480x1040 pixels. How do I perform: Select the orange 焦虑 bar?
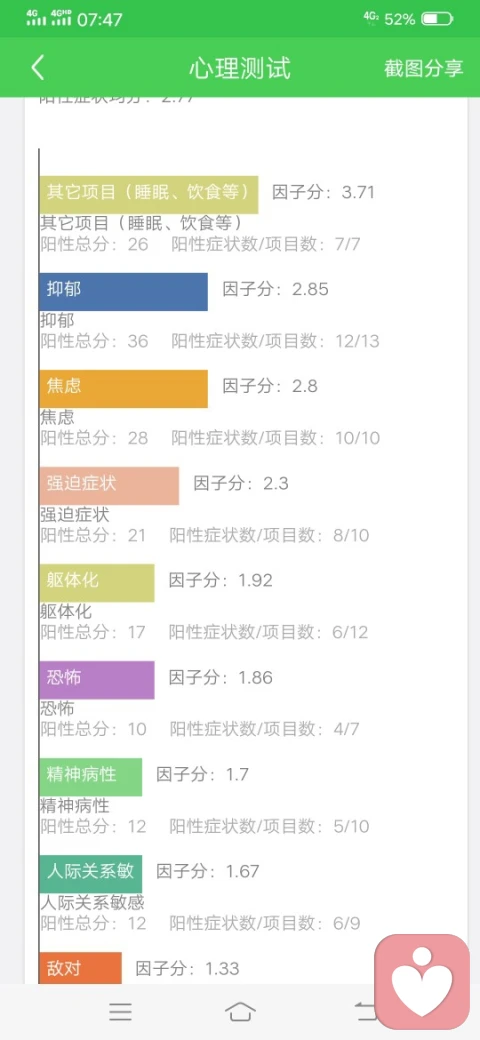click(123, 389)
